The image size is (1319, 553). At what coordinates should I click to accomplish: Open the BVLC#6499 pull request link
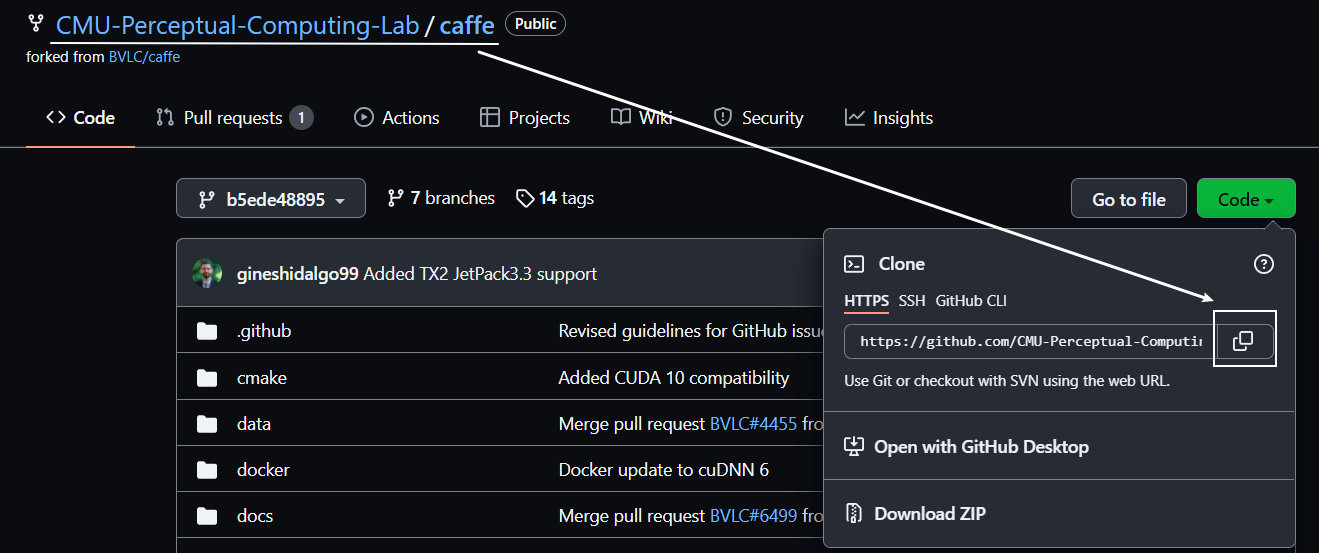coord(753,516)
